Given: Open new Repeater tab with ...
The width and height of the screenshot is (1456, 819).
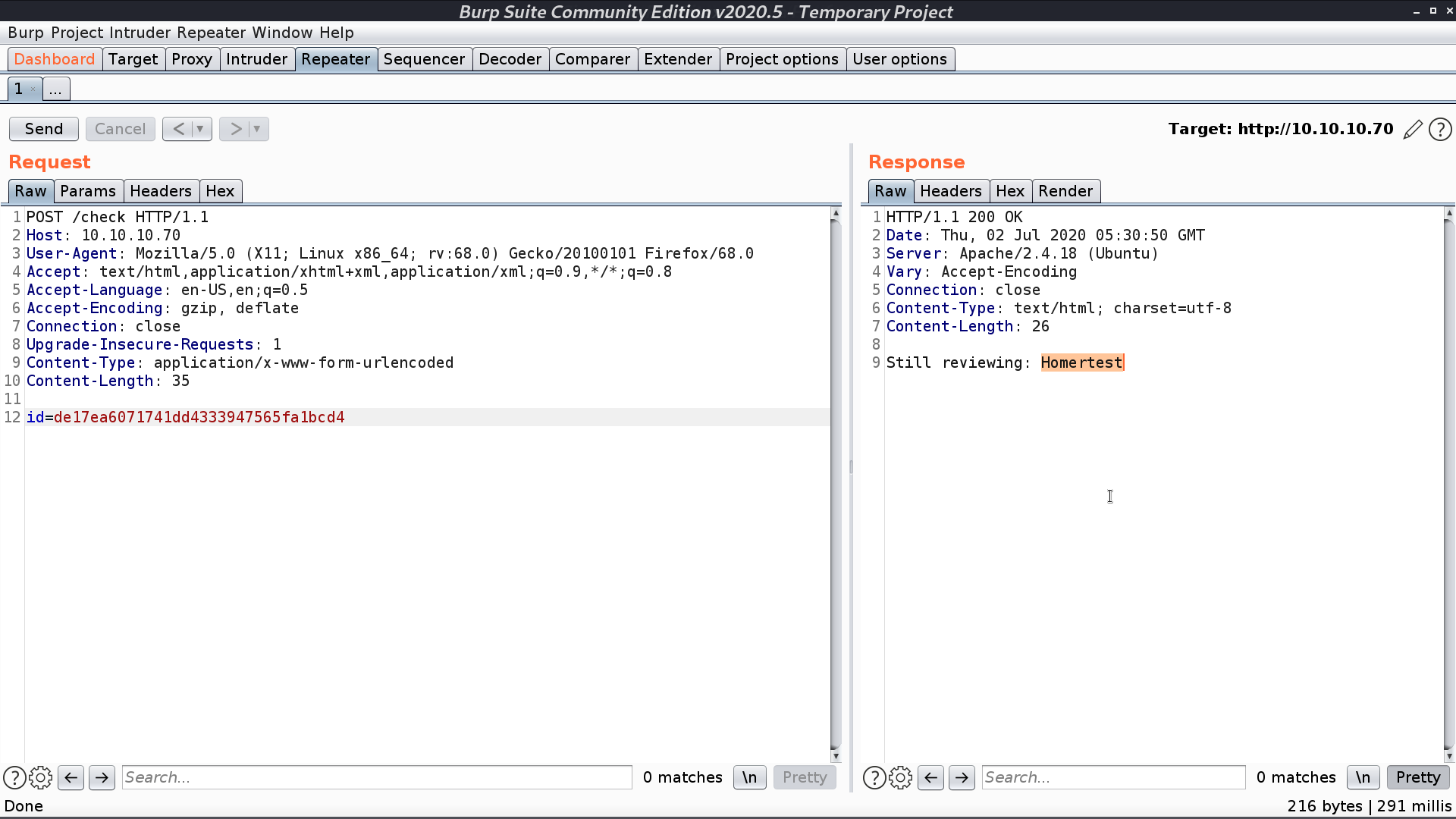Looking at the screenshot, I should point(55,89).
